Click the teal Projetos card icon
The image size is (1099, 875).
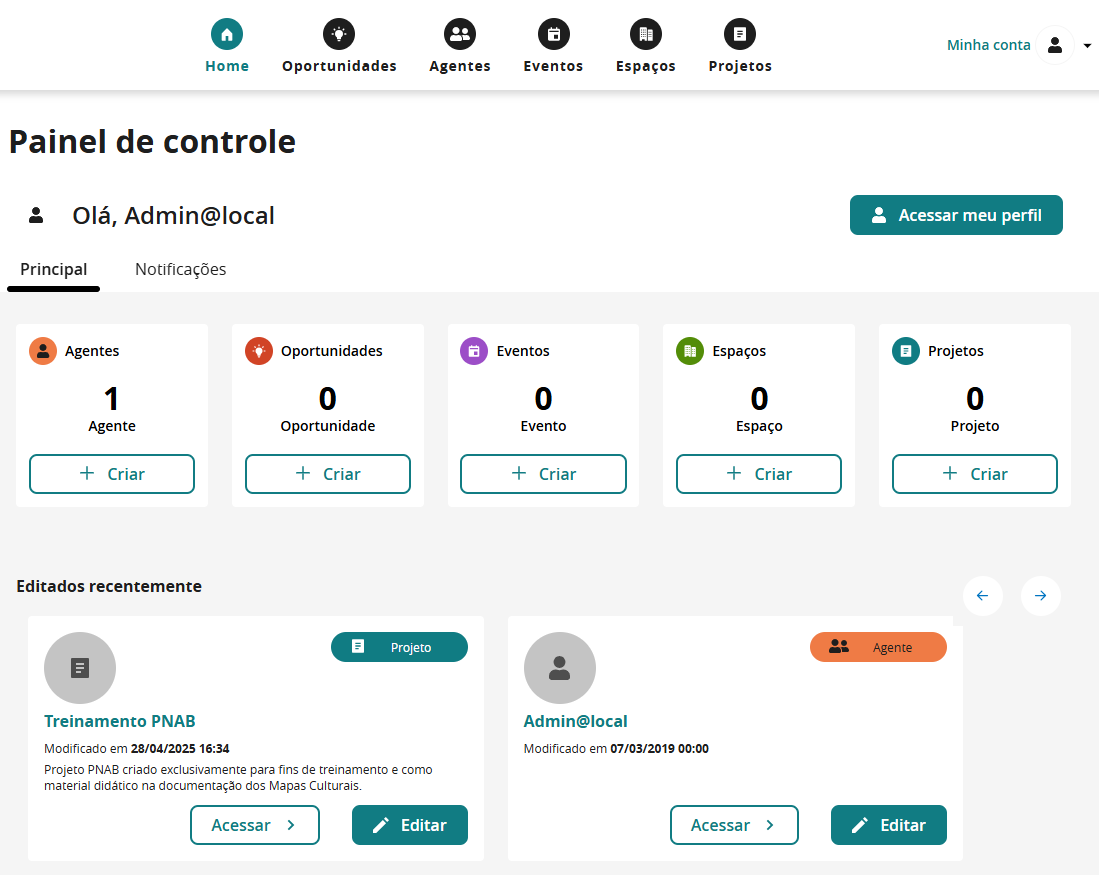click(904, 351)
